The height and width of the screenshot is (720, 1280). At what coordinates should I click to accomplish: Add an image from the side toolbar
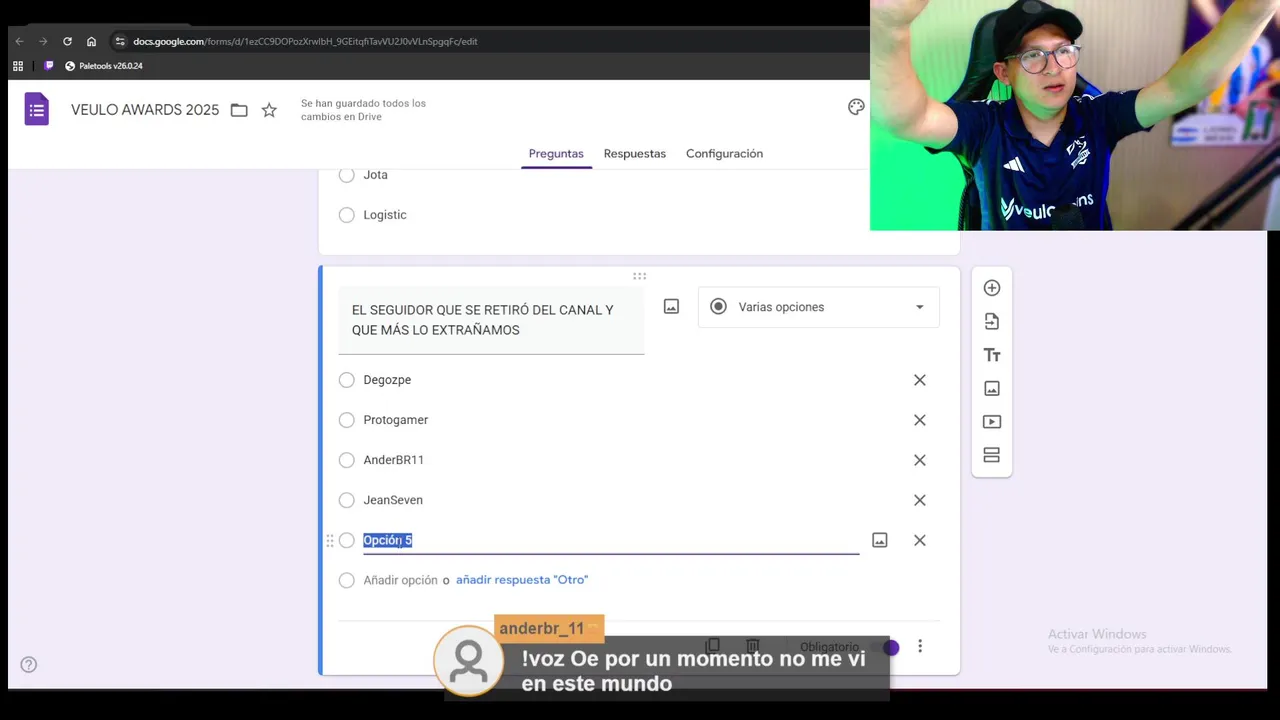click(x=992, y=388)
